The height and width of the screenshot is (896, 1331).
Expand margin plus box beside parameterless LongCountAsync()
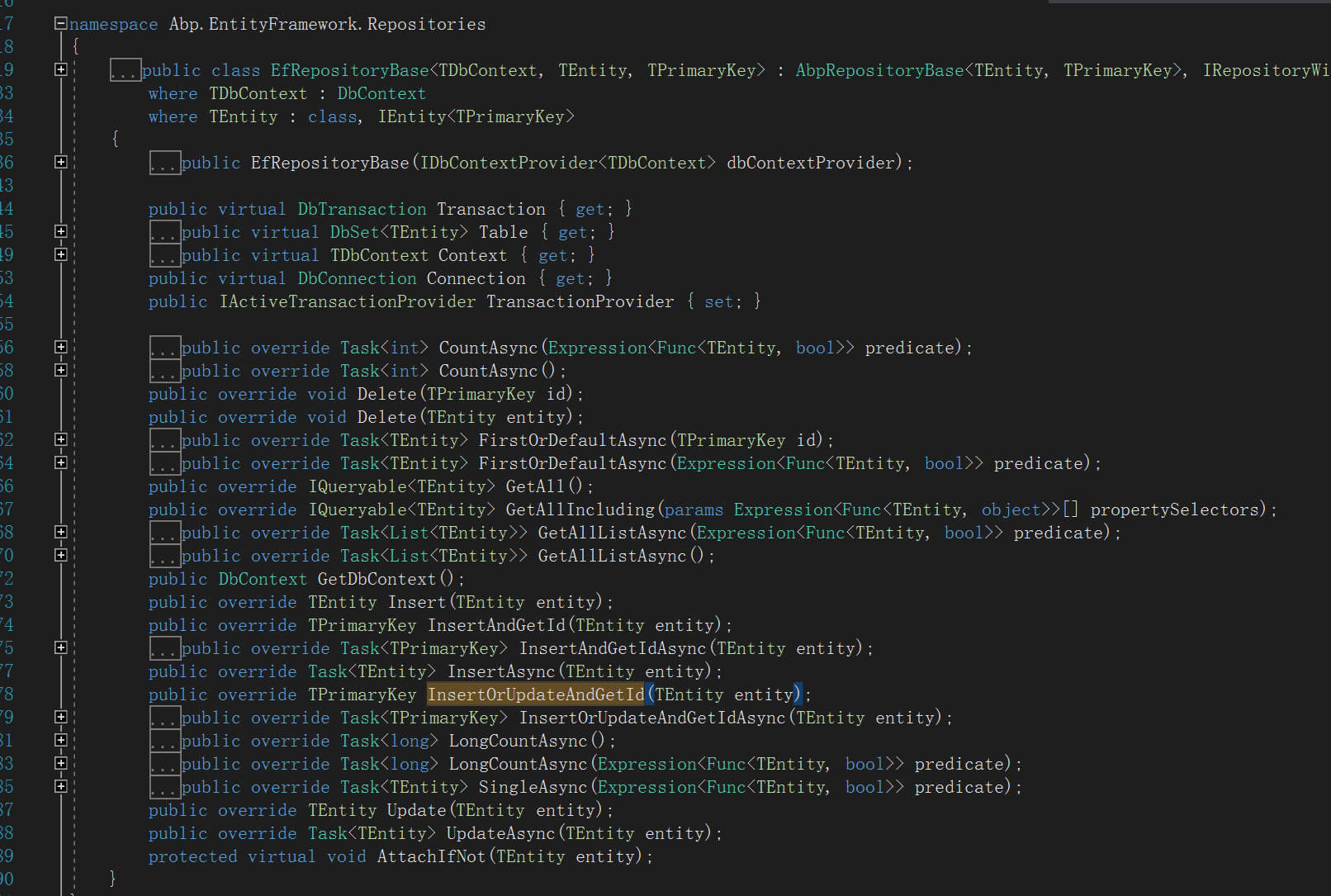tap(60, 741)
